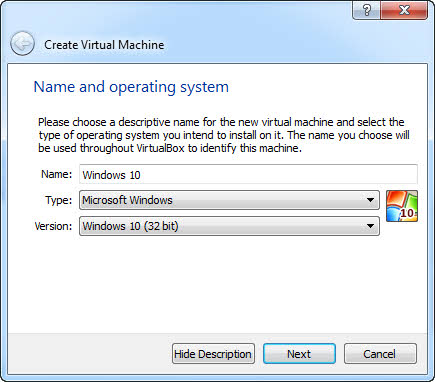
Task: Open help with the question mark button
Action: (x=366, y=10)
